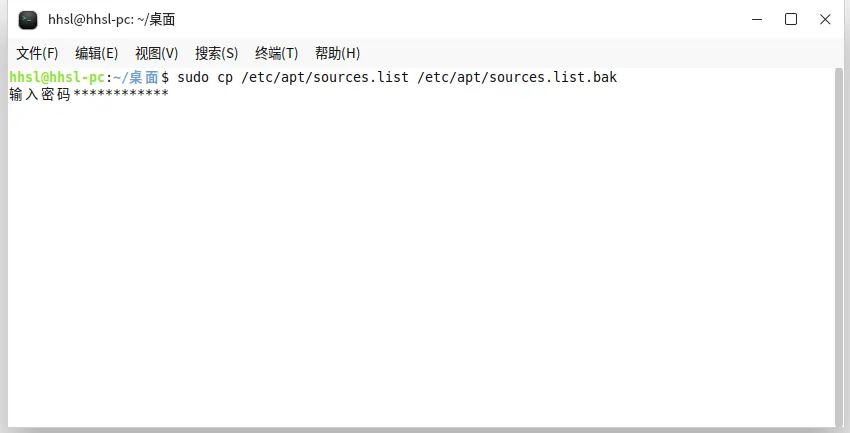Open the 终端(T) menu
This screenshot has height=433, width=850.
click(276, 53)
